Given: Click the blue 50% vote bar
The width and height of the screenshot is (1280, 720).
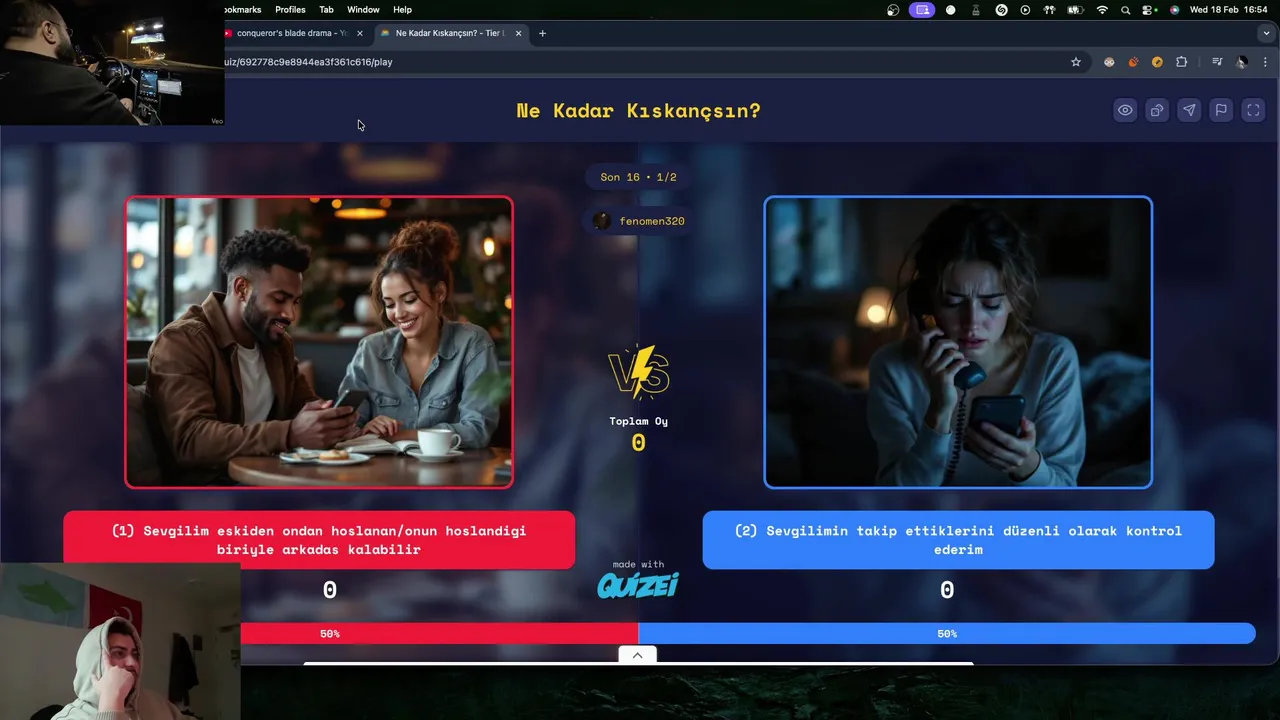Looking at the screenshot, I should tap(947, 634).
